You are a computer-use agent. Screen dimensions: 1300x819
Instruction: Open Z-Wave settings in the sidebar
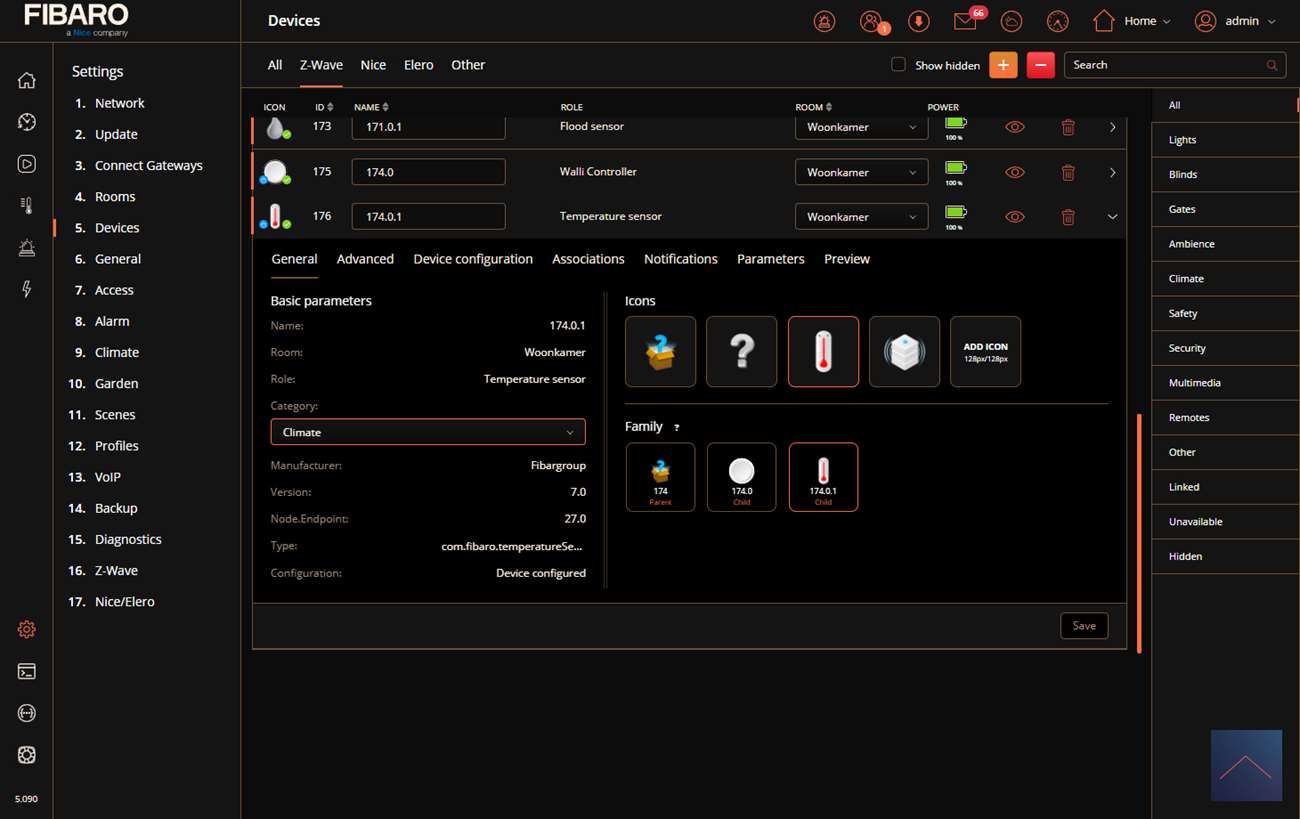click(x=116, y=570)
